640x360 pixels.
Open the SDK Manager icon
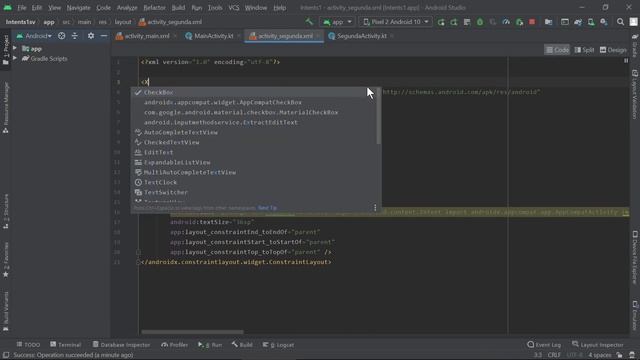point(604,22)
